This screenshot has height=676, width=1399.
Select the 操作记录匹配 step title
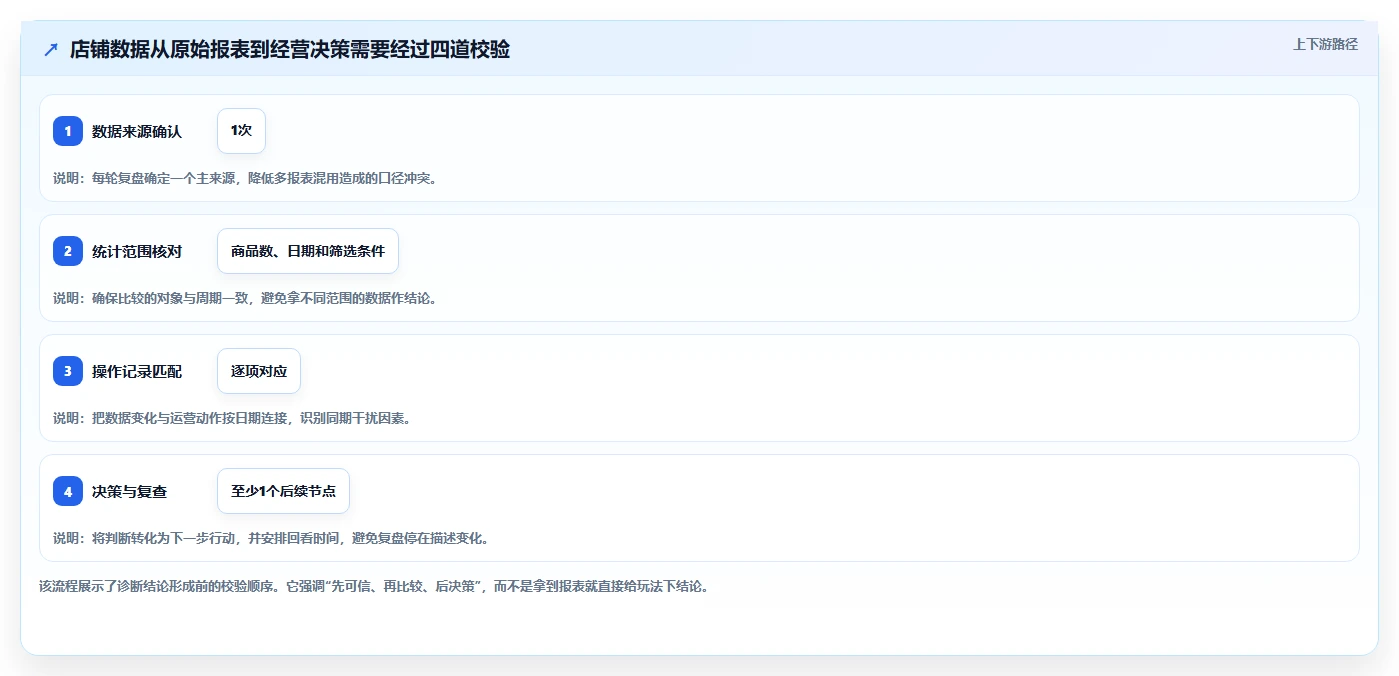click(137, 371)
